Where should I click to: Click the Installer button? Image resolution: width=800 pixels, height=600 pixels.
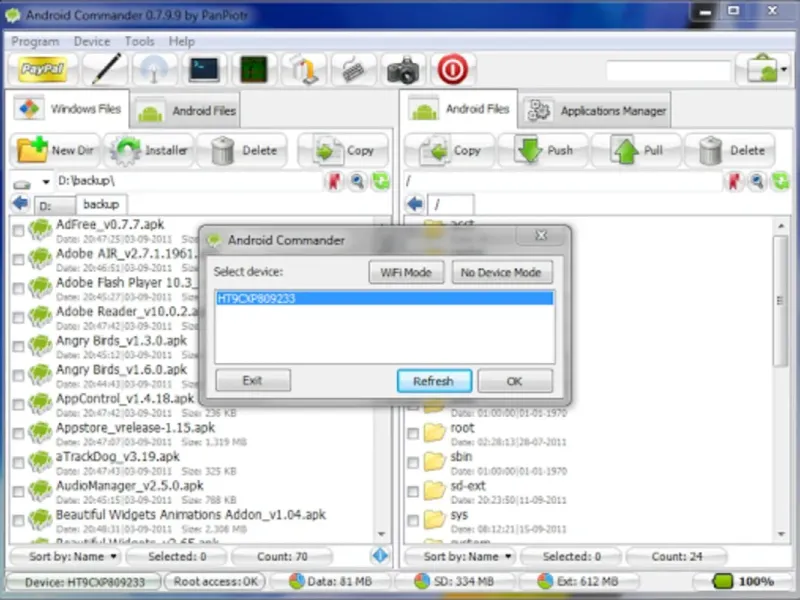pos(149,151)
